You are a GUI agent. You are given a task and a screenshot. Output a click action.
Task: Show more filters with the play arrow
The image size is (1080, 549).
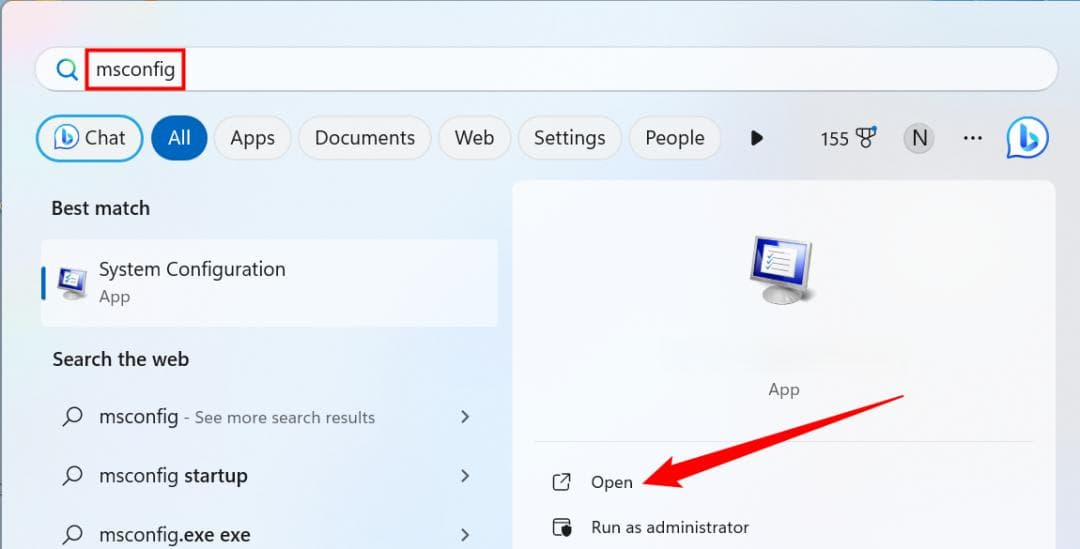757,138
